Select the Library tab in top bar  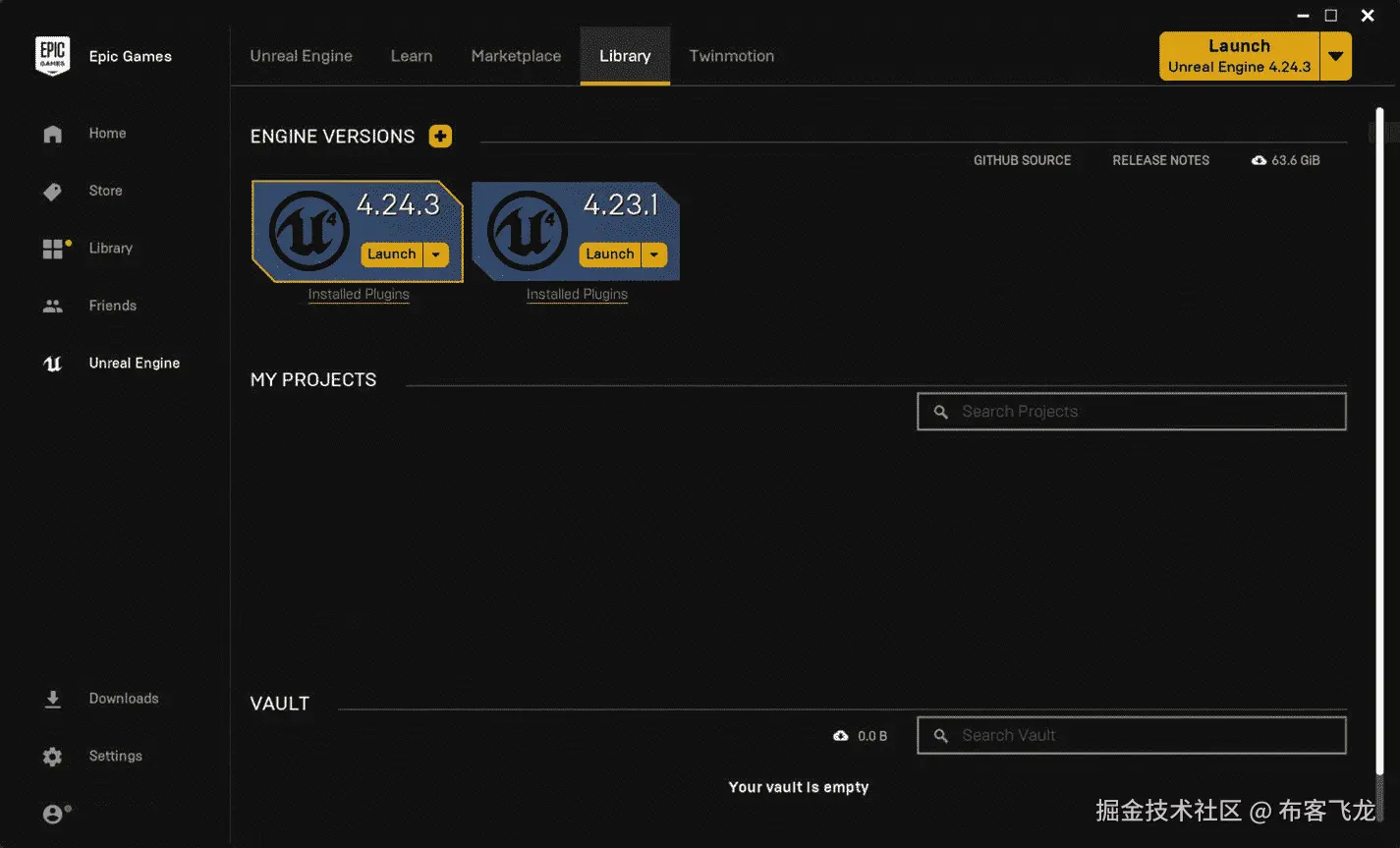[x=625, y=56]
